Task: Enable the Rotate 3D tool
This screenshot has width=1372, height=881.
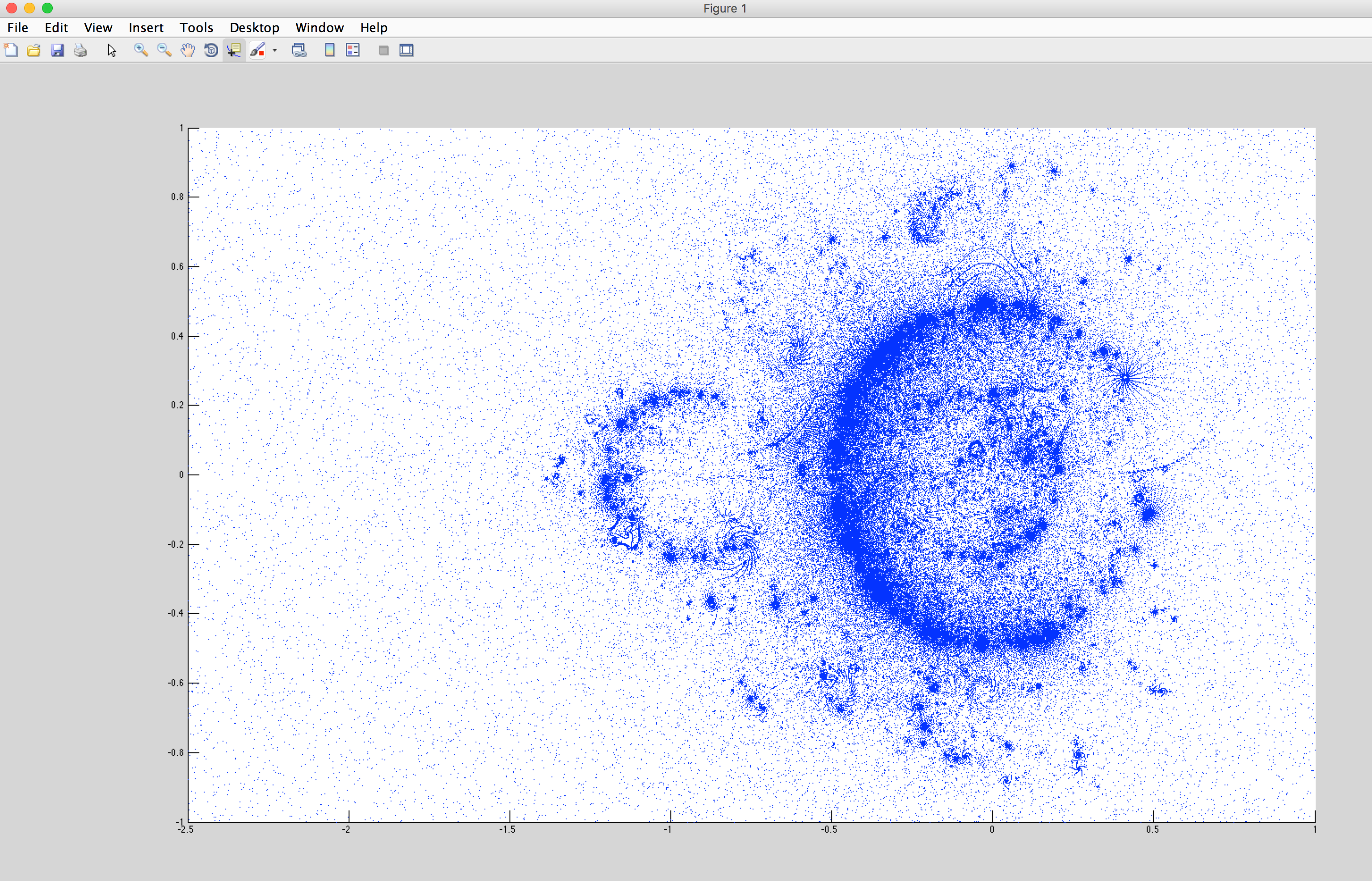Action: (211, 50)
